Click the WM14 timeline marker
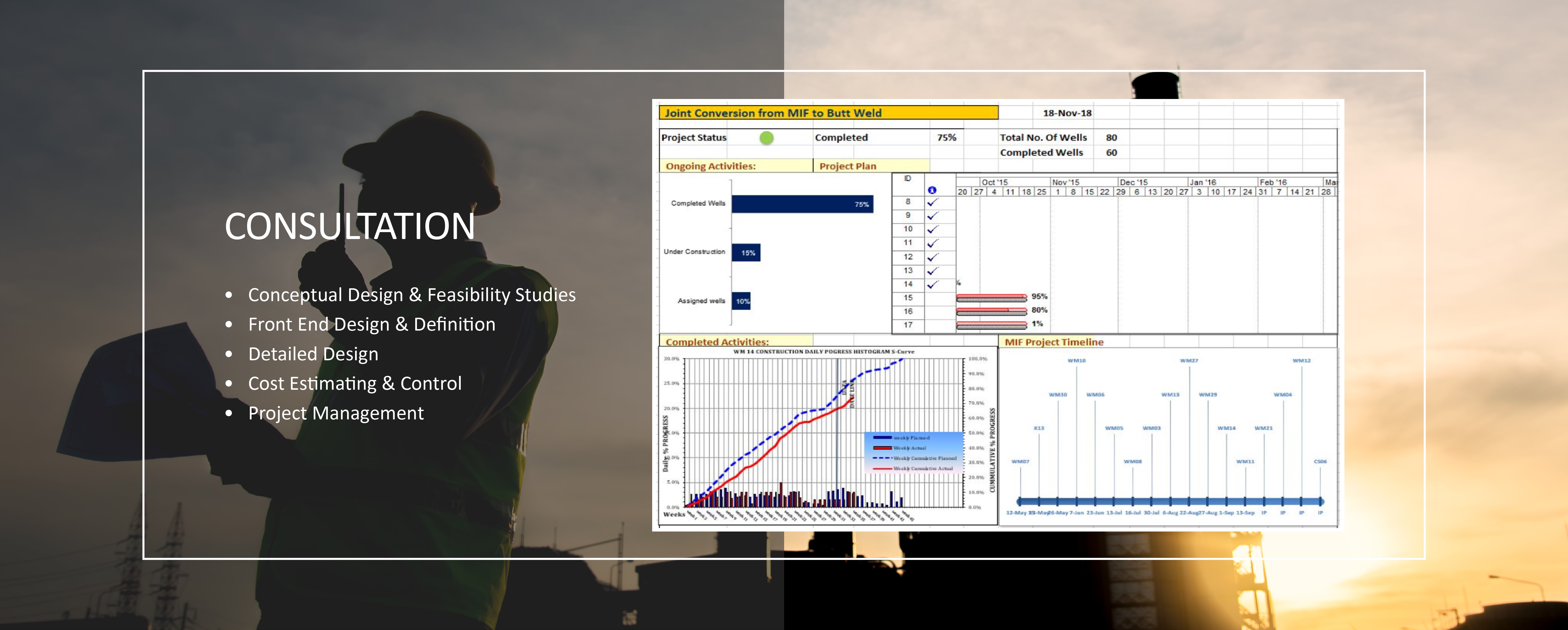This screenshot has height=630, width=1568. tap(1227, 428)
